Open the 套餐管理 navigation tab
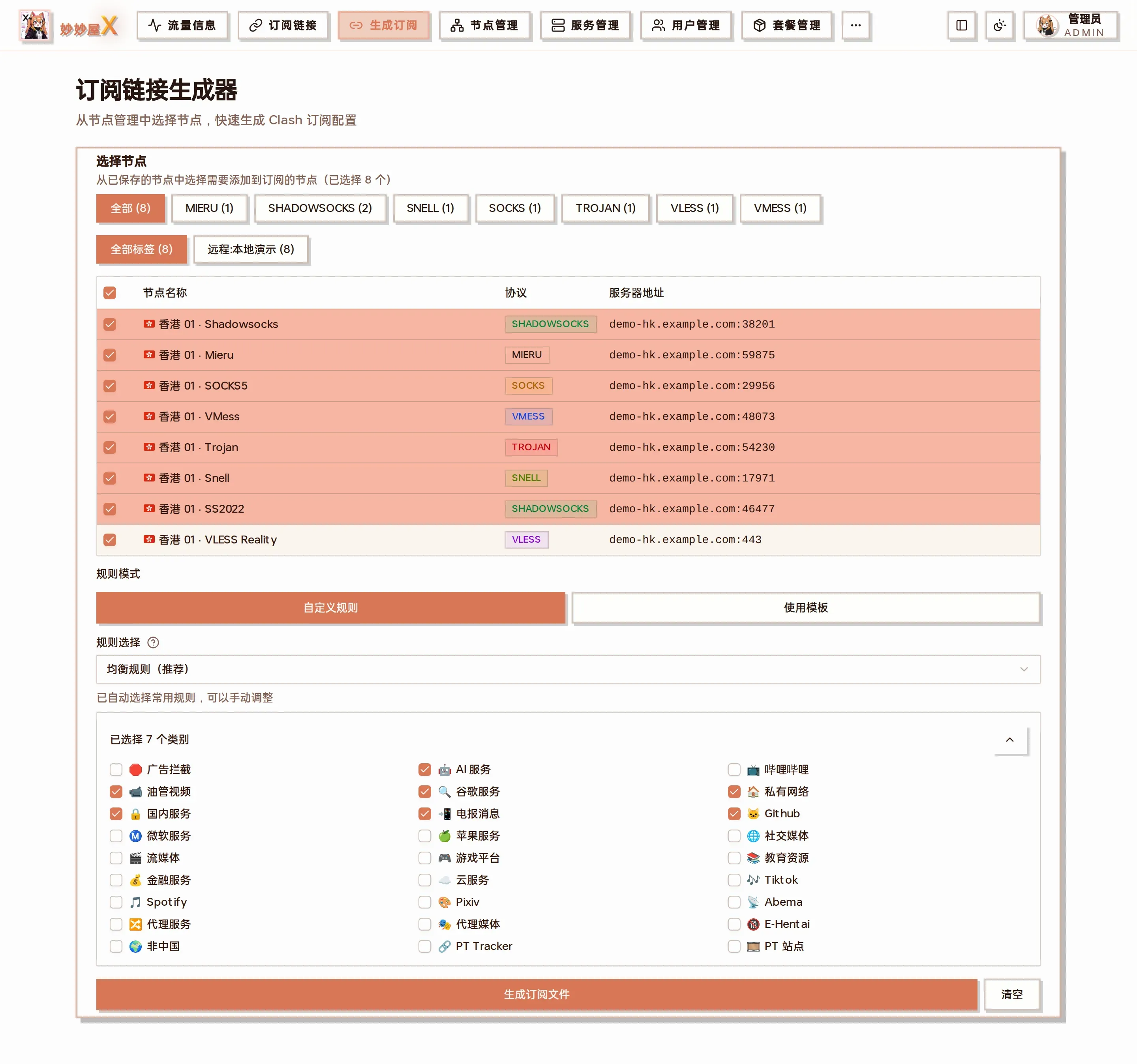The image size is (1137, 1064). [786, 25]
